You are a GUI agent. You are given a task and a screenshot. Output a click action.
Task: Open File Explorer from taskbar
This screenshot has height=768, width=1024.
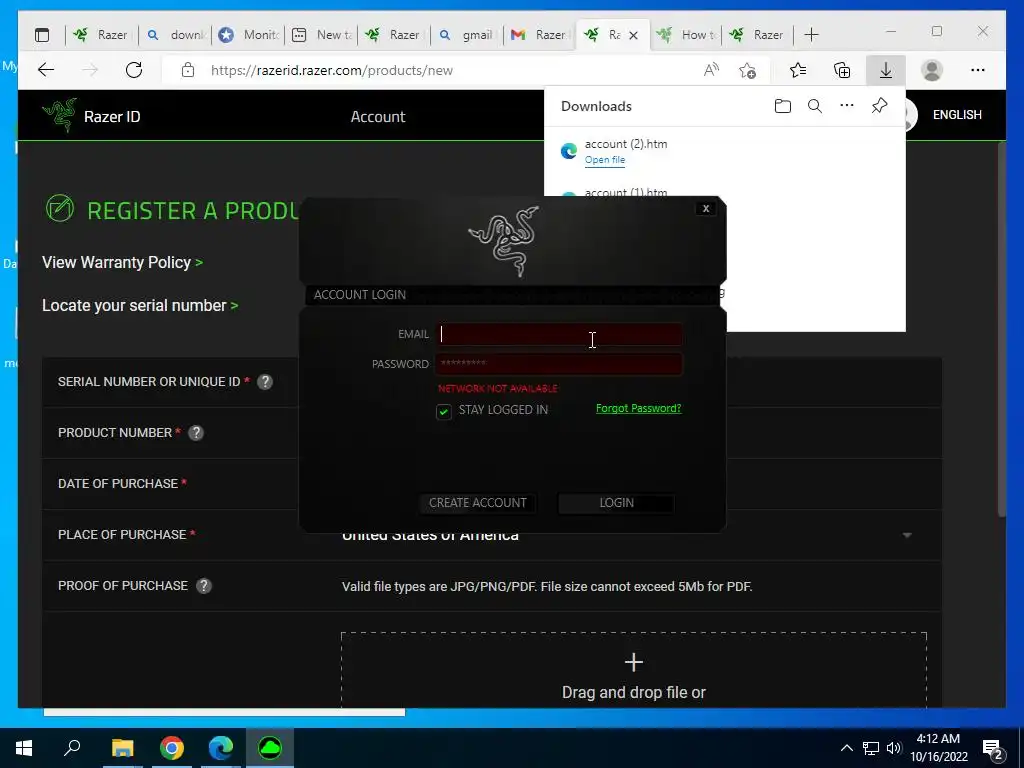[x=122, y=748]
